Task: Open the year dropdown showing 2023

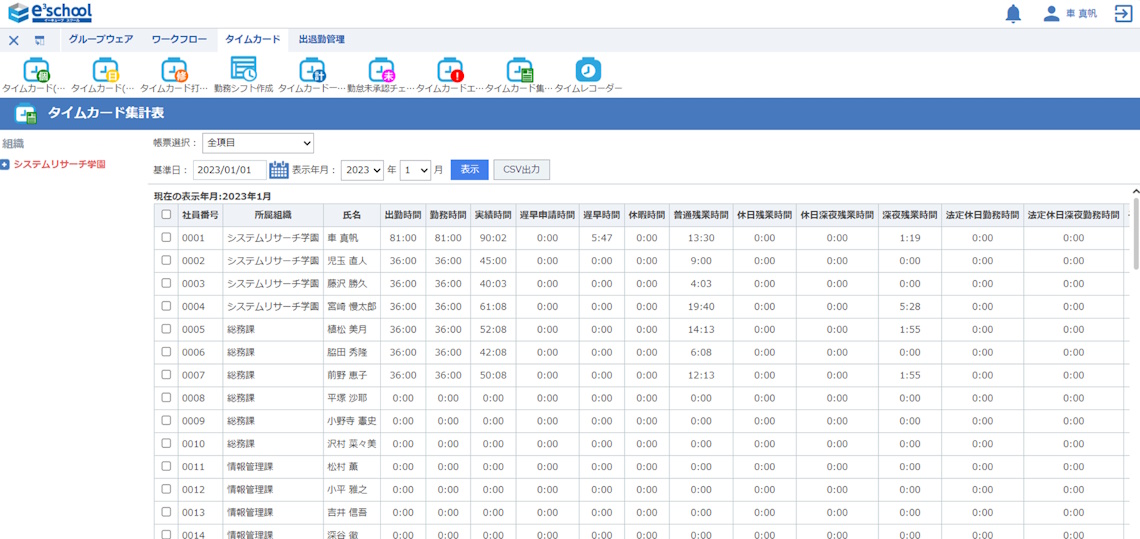Action: (x=362, y=170)
